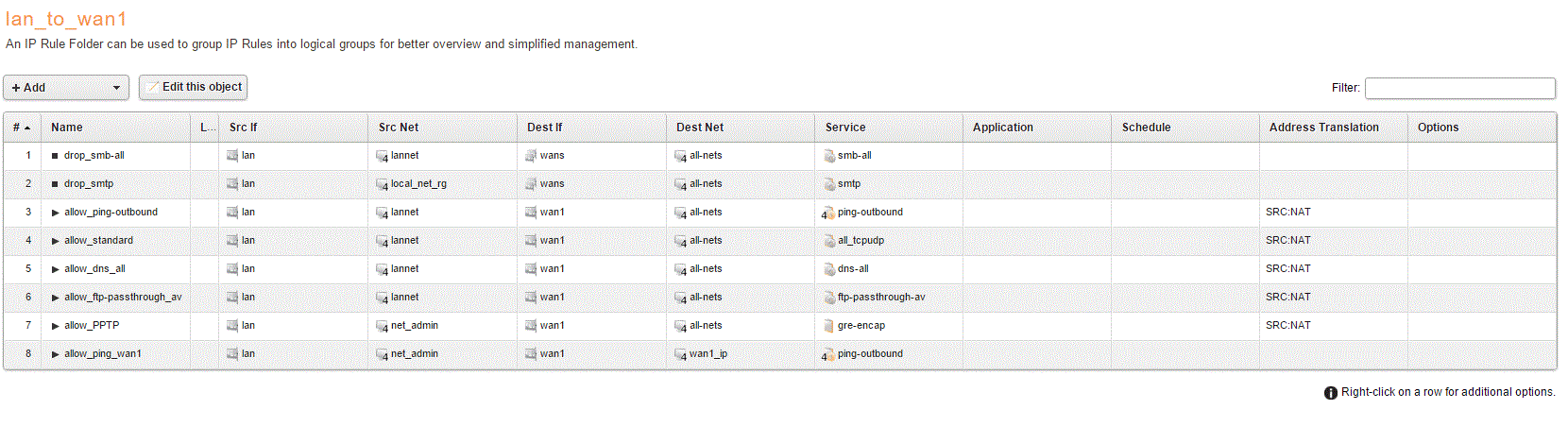Click the gre-encap service icon
1568x427 pixels.
click(829, 326)
